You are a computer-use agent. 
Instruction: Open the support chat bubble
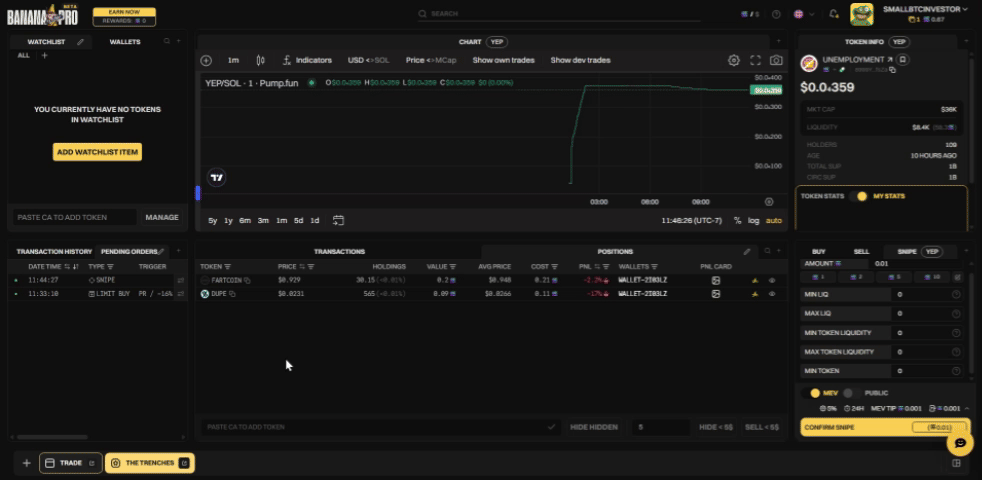(959, 442)
